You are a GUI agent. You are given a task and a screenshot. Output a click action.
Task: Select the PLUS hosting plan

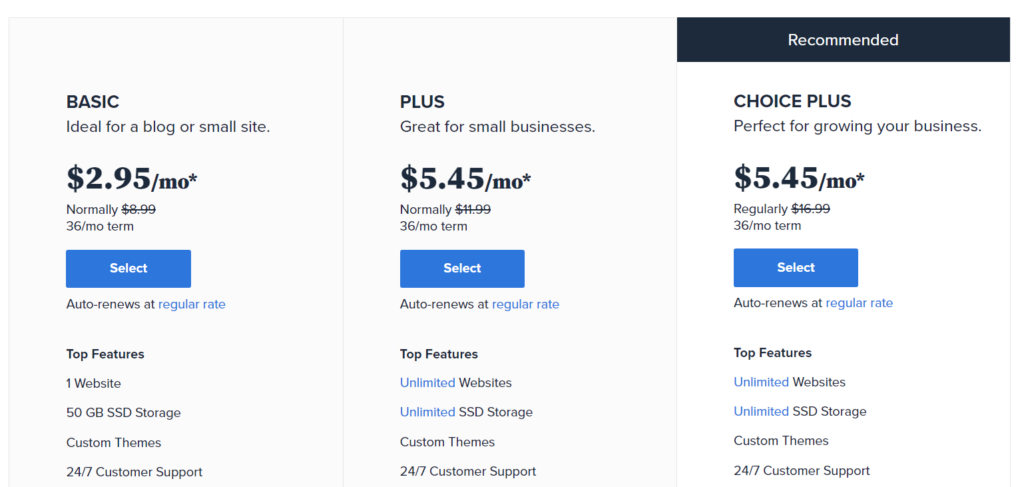click(462, 268)
